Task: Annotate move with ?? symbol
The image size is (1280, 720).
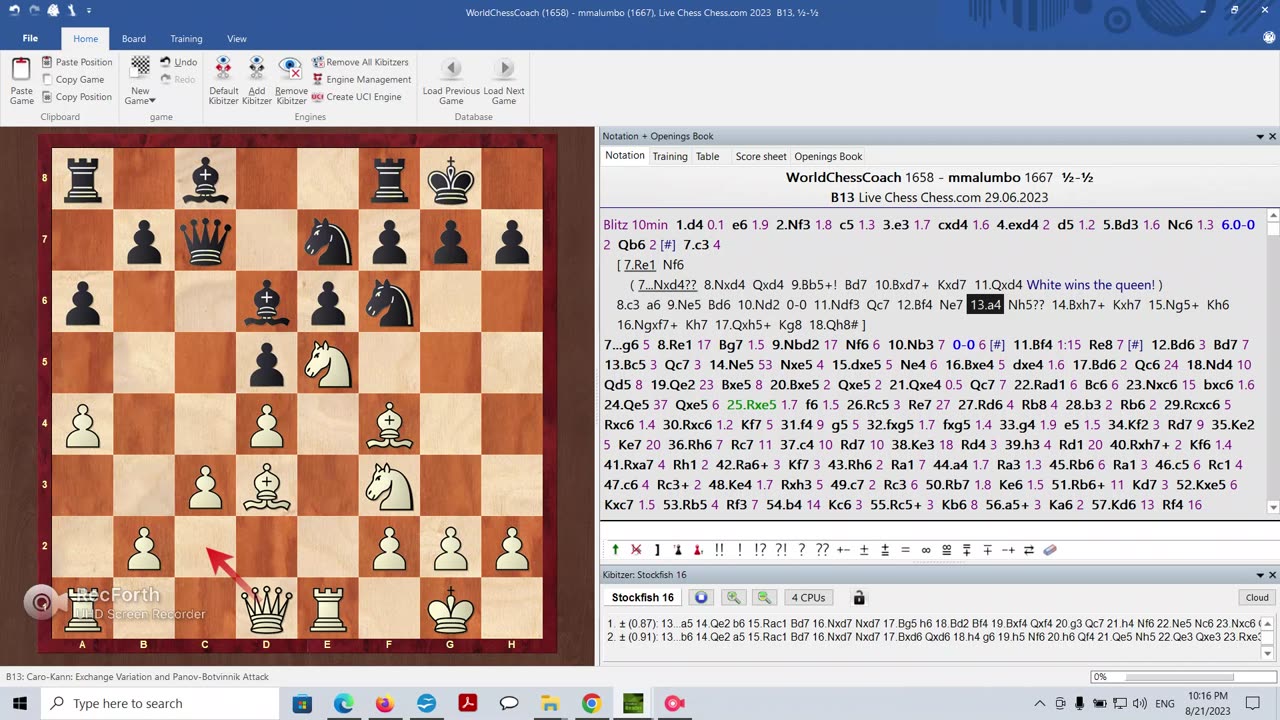Action: (822, 549)
